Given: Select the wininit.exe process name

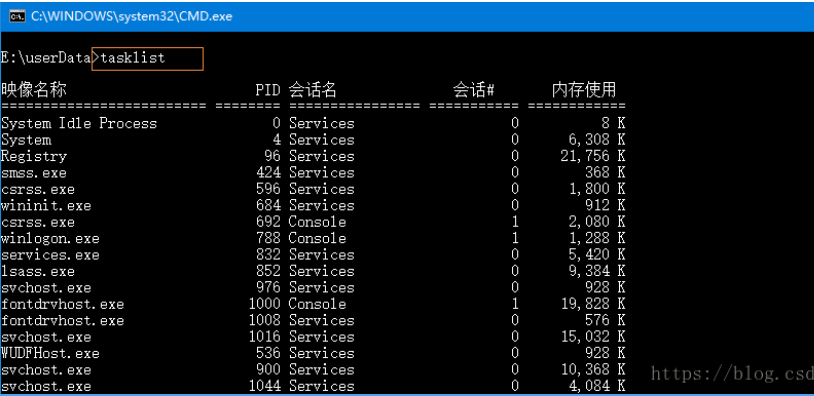Looking at the screenshot, I should pyautogui.click(x=46, y=206).
